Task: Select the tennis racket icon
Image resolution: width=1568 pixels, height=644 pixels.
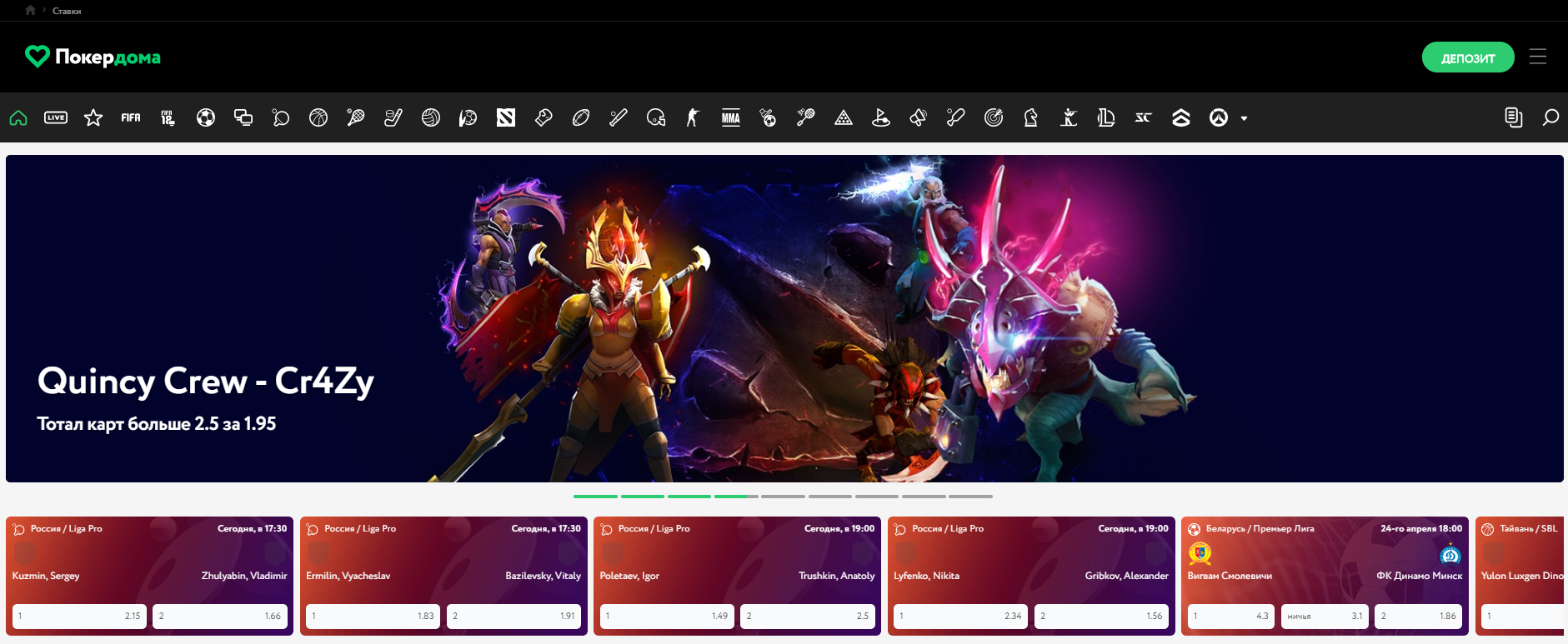Action: (356, 117)
